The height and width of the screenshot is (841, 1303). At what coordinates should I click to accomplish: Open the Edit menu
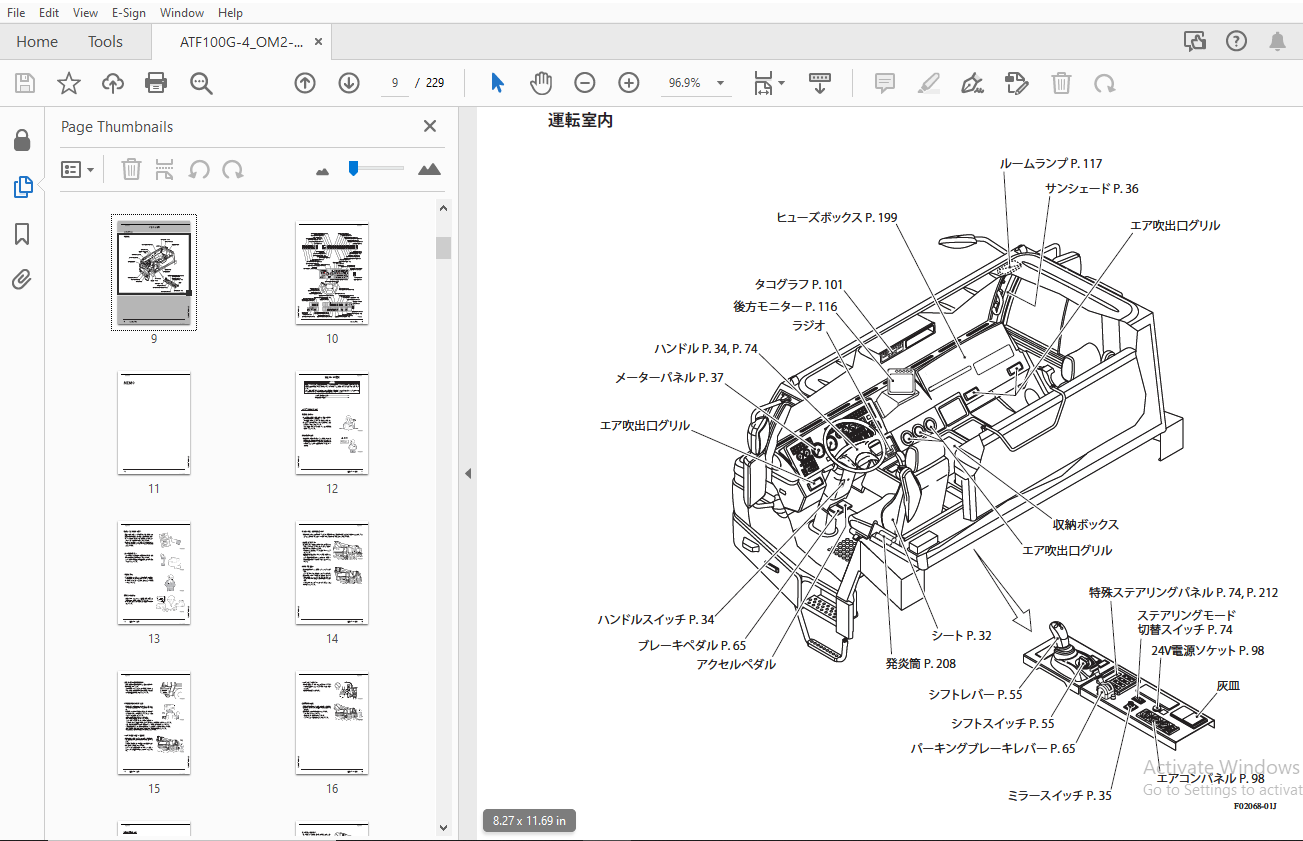pyautogui.click(x=49, y=13)
